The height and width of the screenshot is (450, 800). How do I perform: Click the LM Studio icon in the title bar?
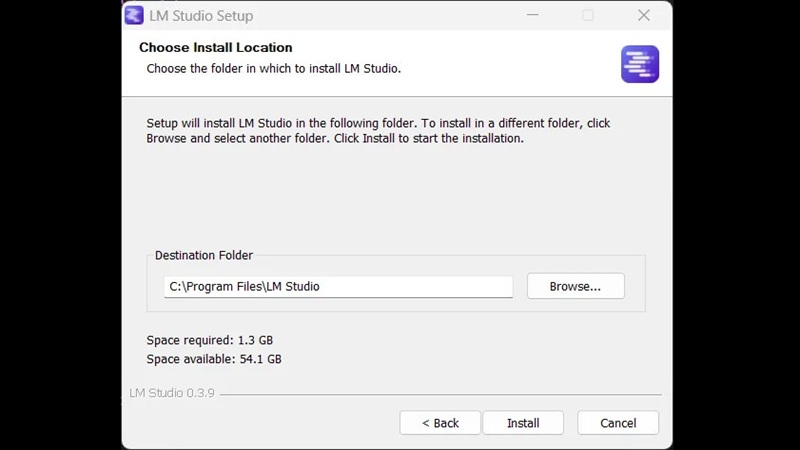click(x=134, y=15)
